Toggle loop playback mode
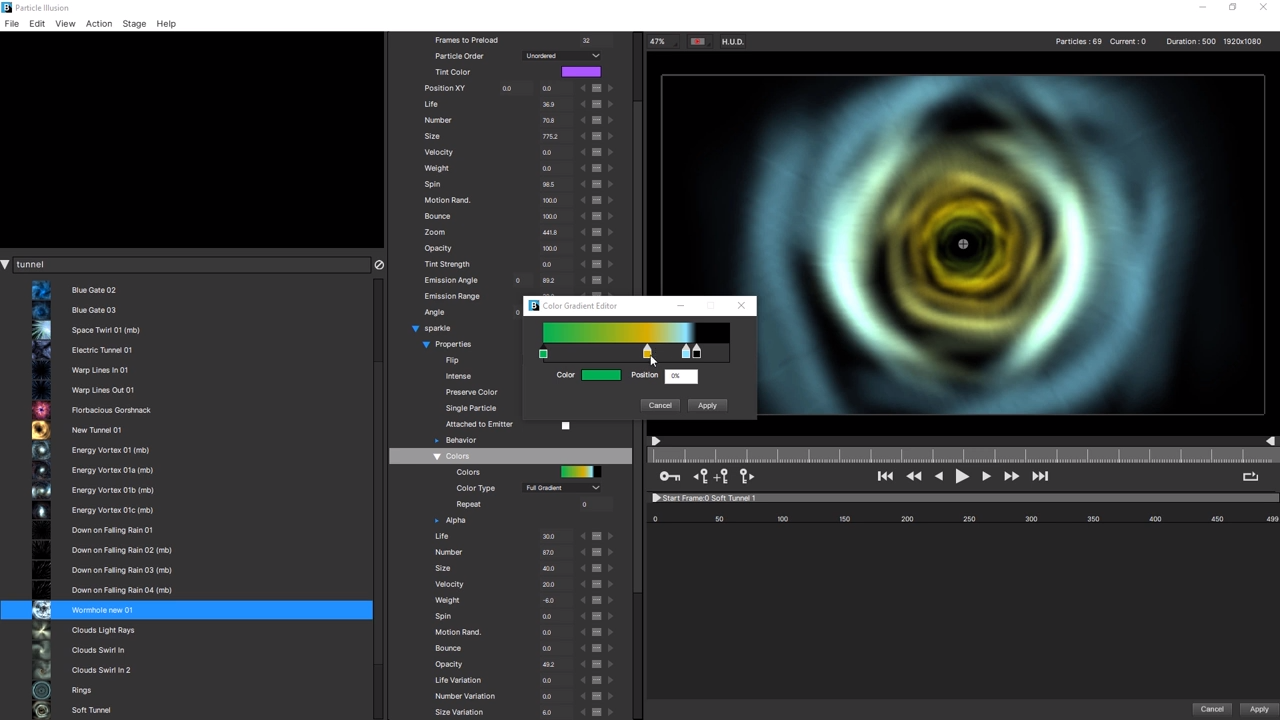 point(1250,476)
